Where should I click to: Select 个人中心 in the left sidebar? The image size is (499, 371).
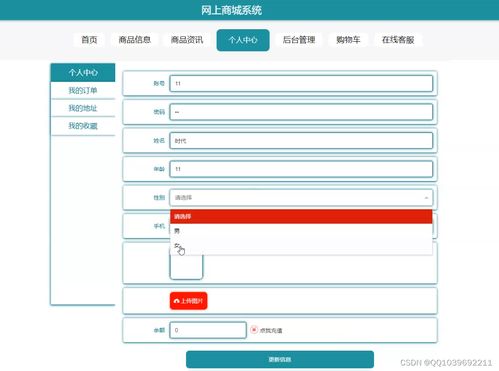83,72
